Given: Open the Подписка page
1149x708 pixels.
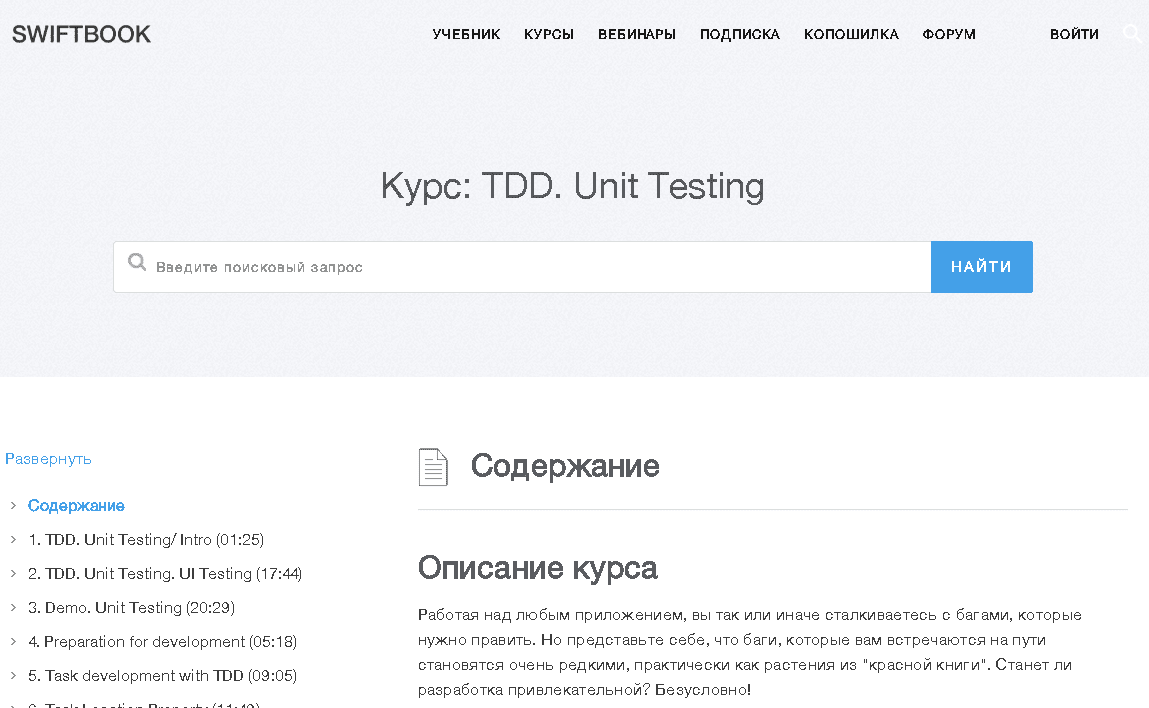Looking at the screenshot, I should [x=740, y=34].
